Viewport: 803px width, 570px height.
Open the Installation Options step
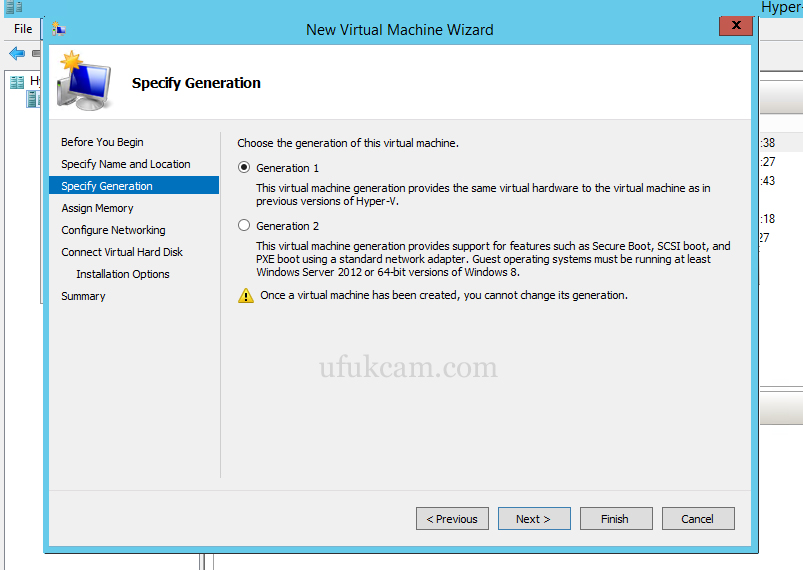123,274
